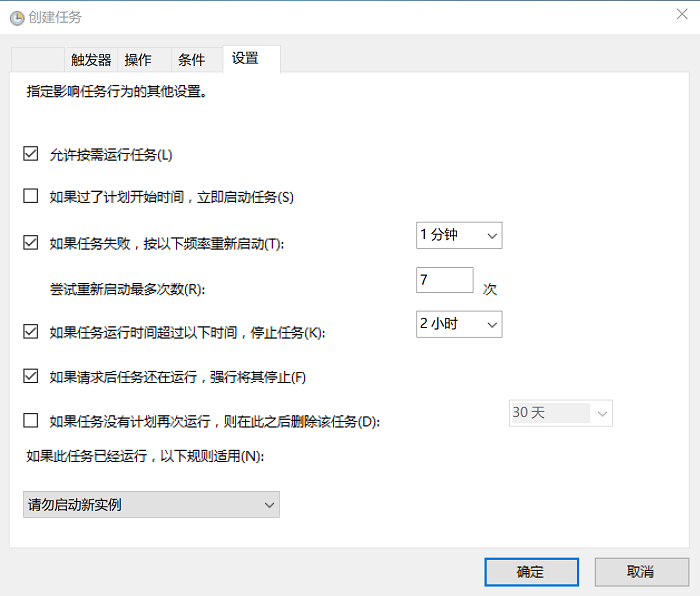
Task: Disable 如果任务运行时间超过以下时间 checkbox
Action: point(31,331)
